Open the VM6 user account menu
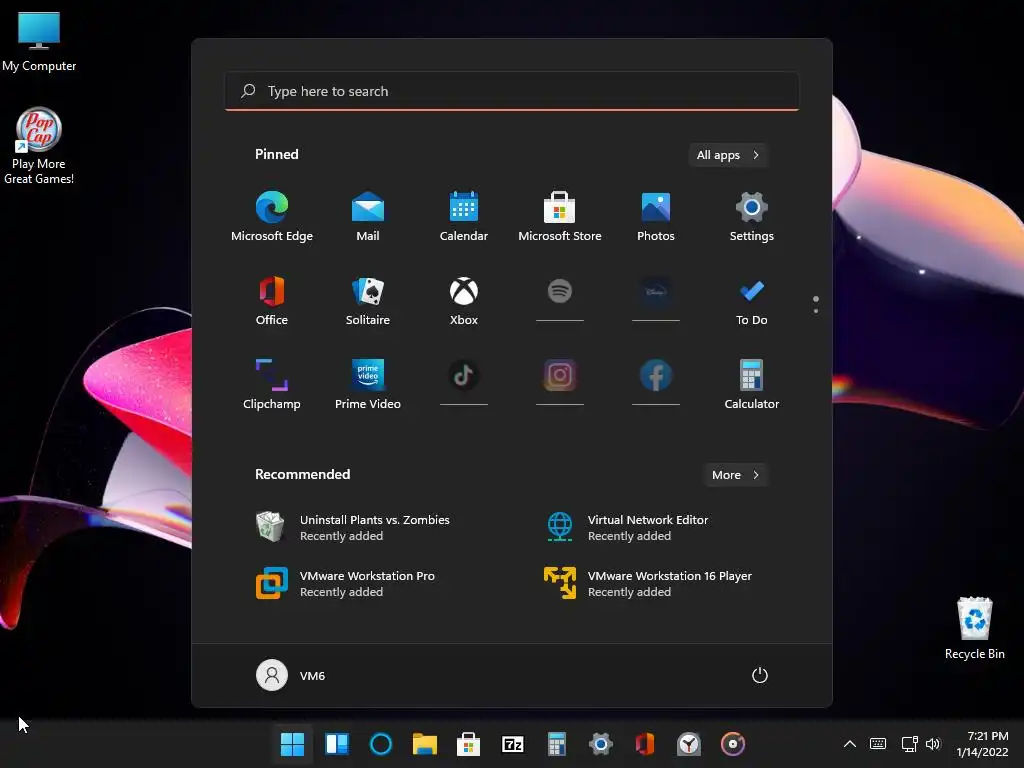Screen dimensions: 1024x768 coord(291,675)
